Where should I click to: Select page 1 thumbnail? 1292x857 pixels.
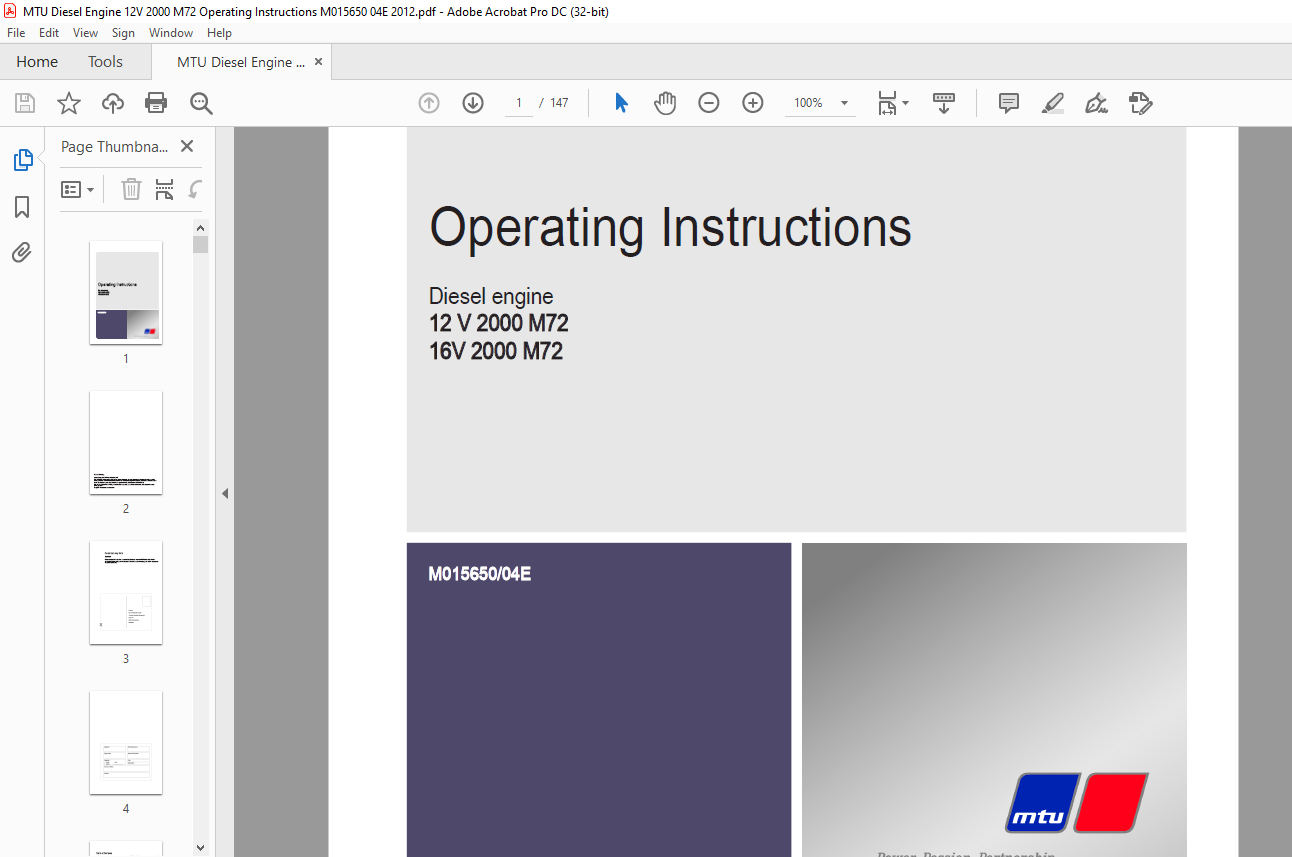tap(126, 292)
